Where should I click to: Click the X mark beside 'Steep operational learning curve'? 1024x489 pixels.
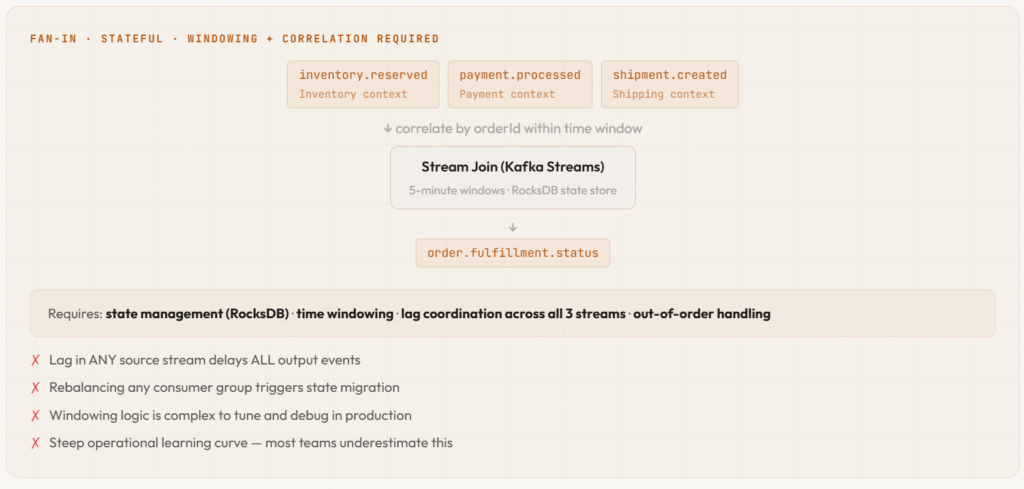(36, 443)
